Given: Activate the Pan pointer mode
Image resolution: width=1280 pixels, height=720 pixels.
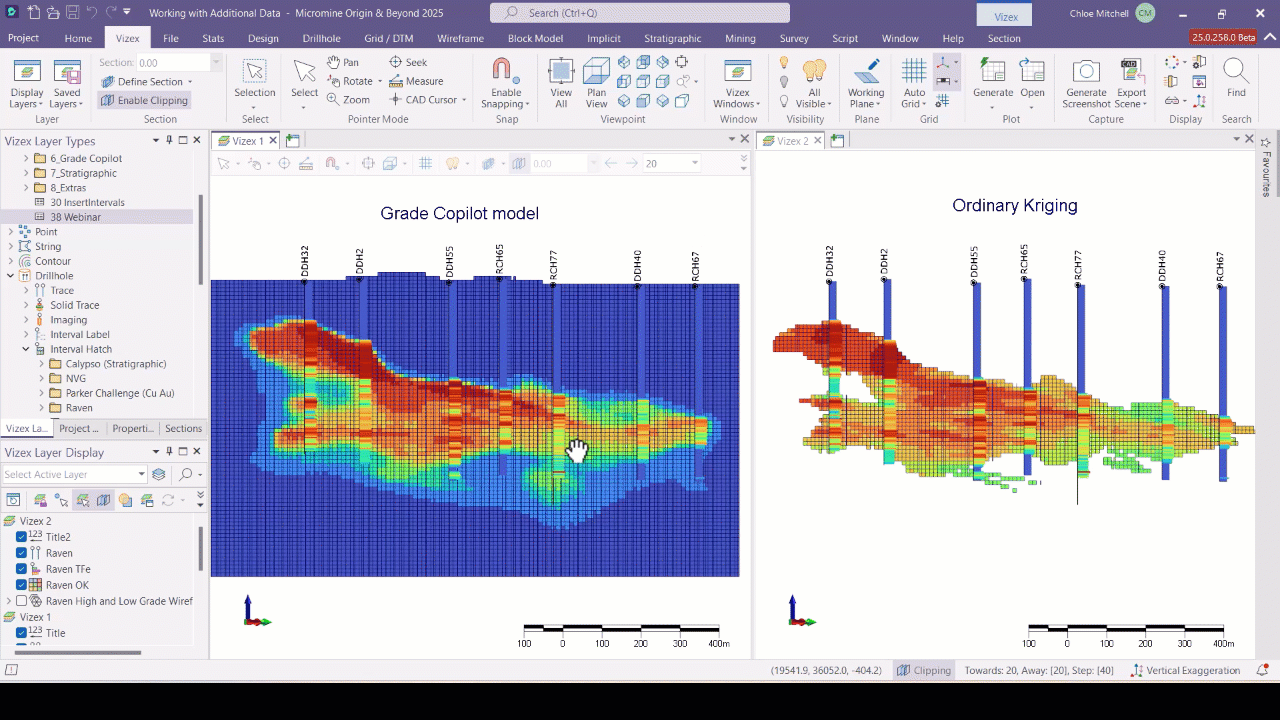Looking at the screenshot, I should coord(343,62).
